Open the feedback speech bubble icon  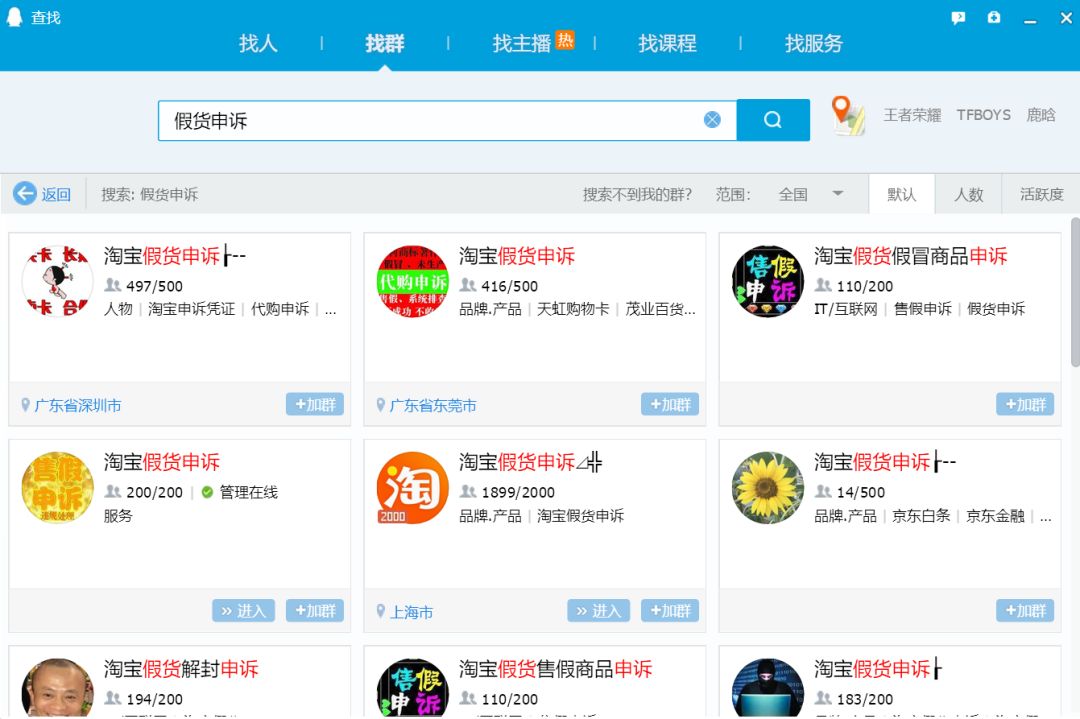[958, 18]
